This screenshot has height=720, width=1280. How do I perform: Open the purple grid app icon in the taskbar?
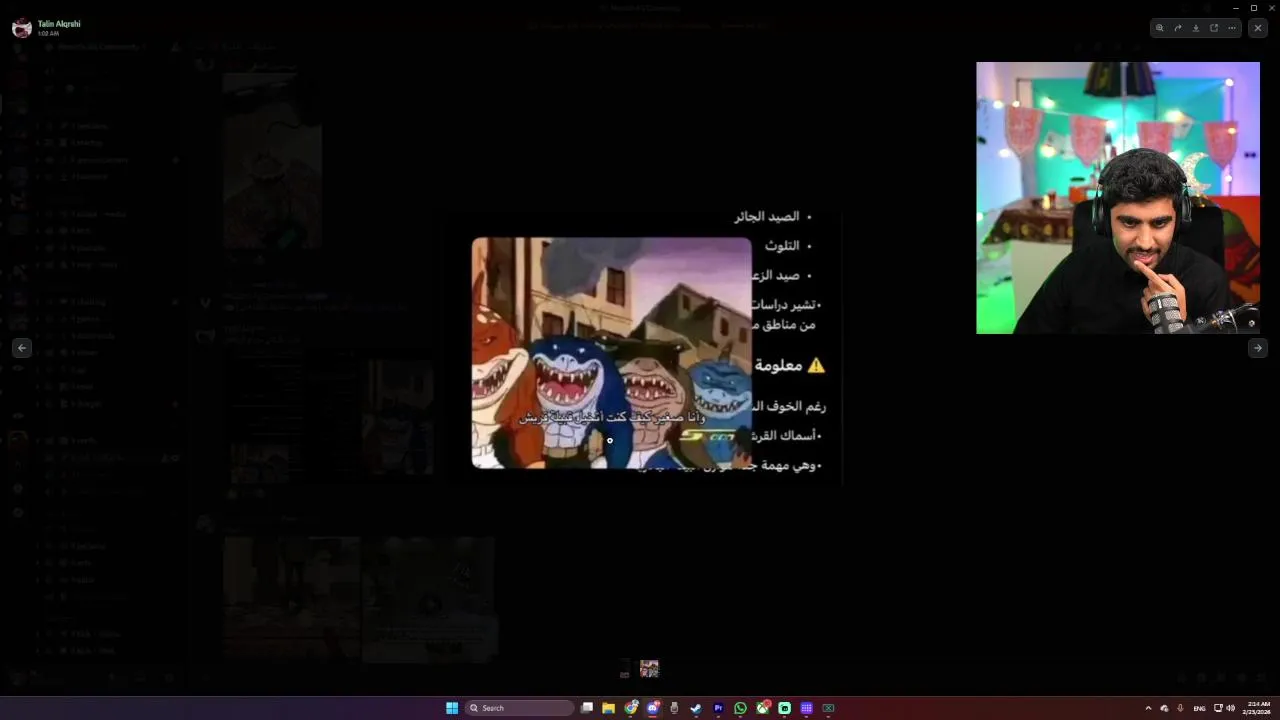807,708
